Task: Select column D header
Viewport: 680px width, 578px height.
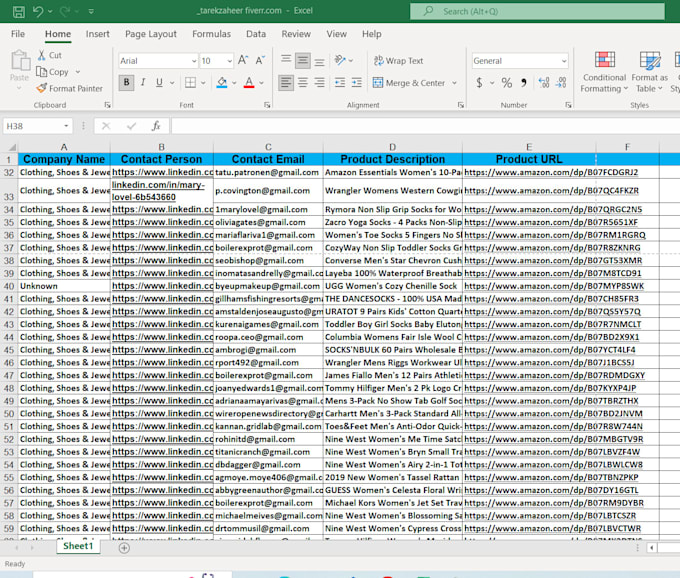Action: click(x=392, y=147)
